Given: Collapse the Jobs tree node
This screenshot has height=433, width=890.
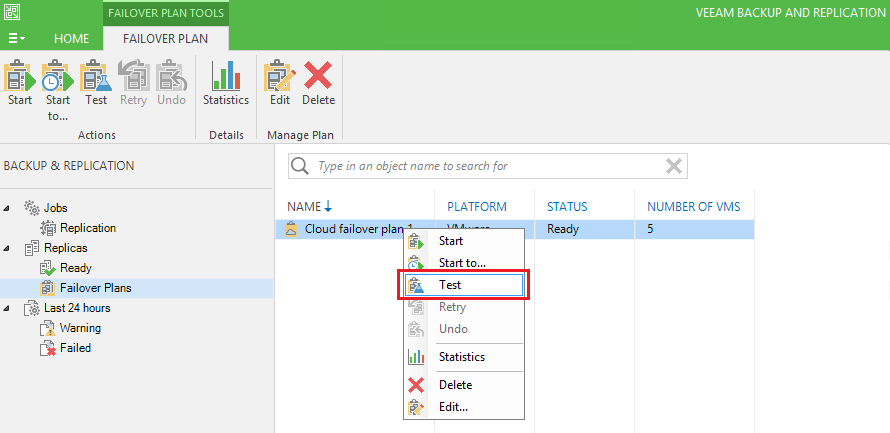Looking at the screenshot, I should (6, 208).
